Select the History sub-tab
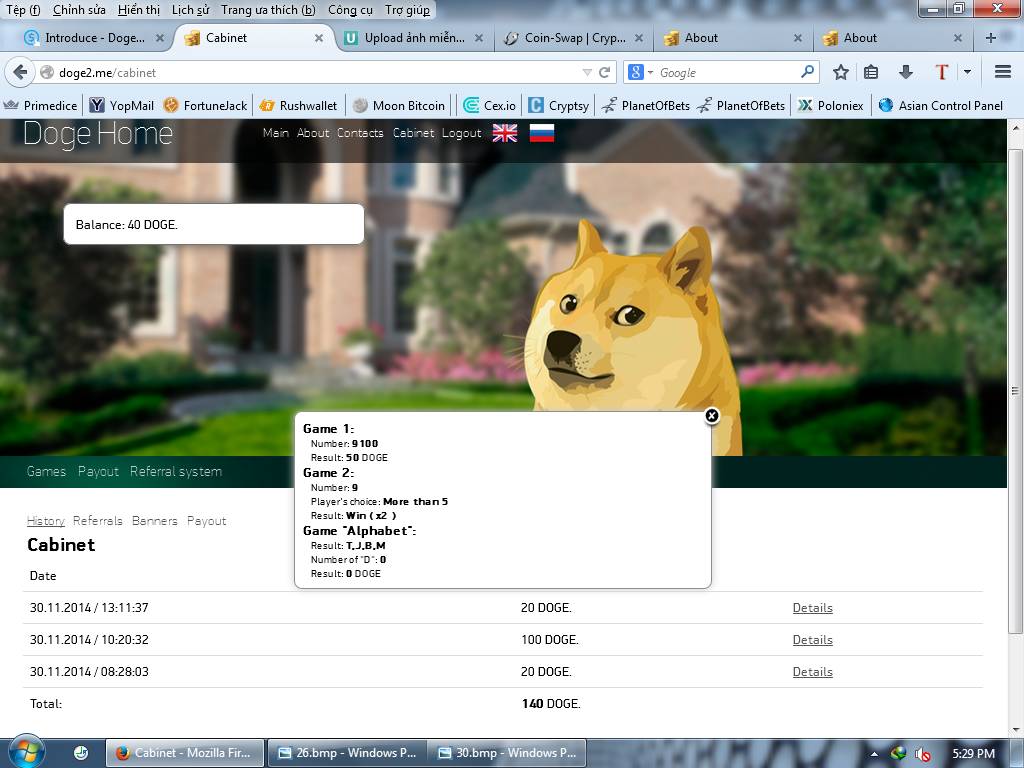 (46, 521)
